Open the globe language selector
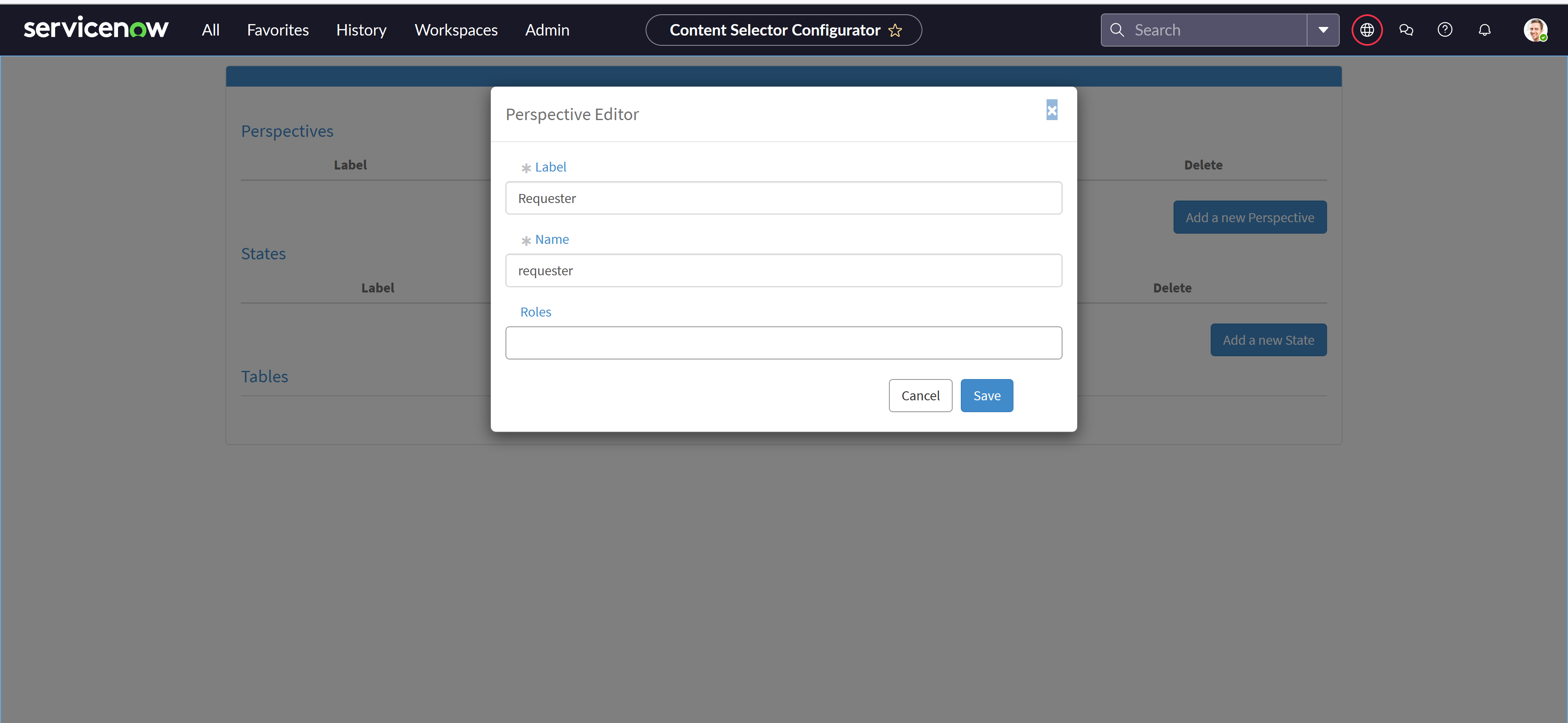The image size is (1568, 723). [x=1367, y=30]
